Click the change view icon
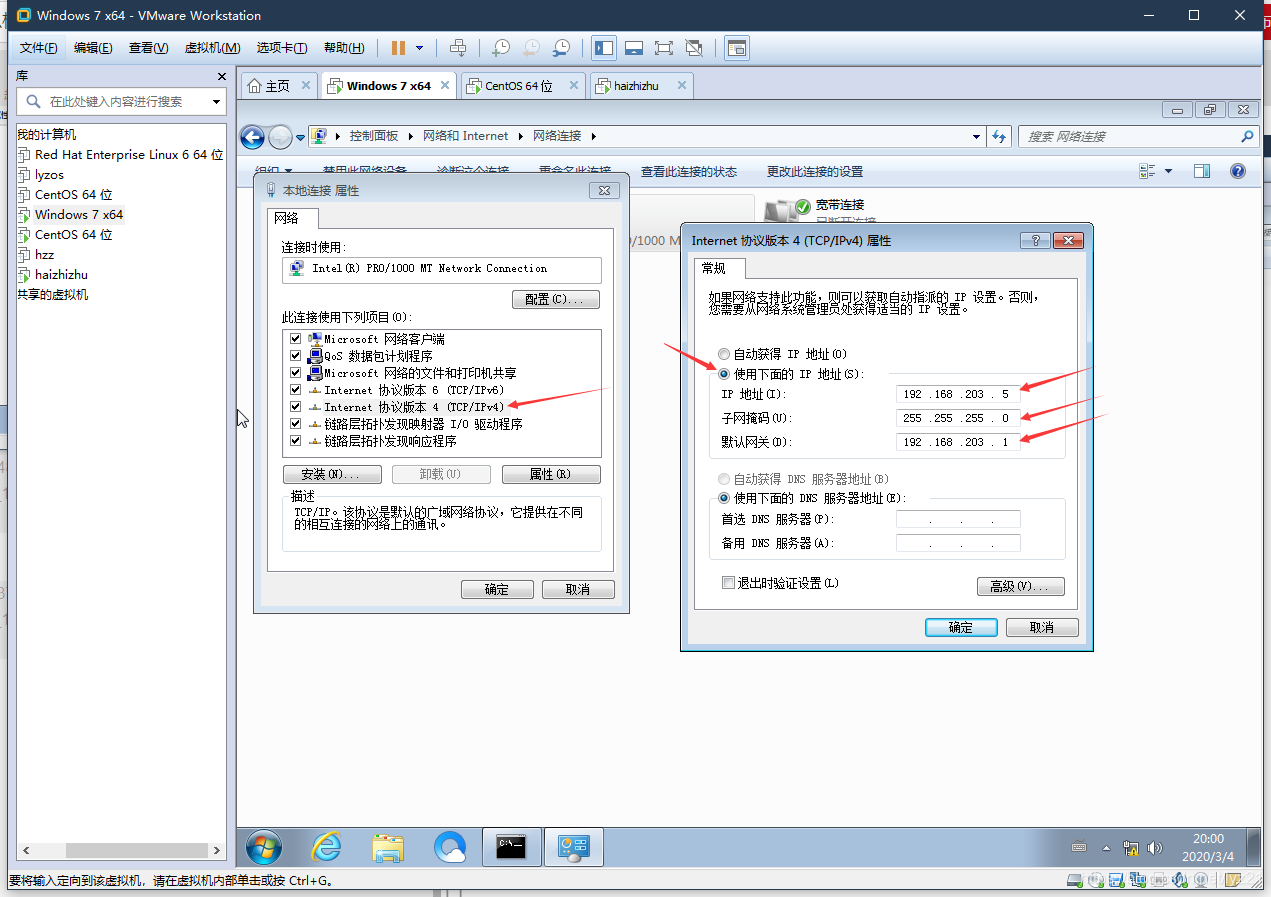Viewport: 1271px width, 897px height. [x=1147, y=171]
